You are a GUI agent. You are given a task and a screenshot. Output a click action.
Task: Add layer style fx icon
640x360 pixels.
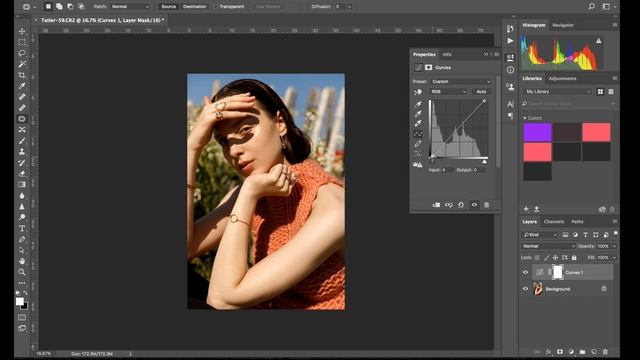(548, 352)
